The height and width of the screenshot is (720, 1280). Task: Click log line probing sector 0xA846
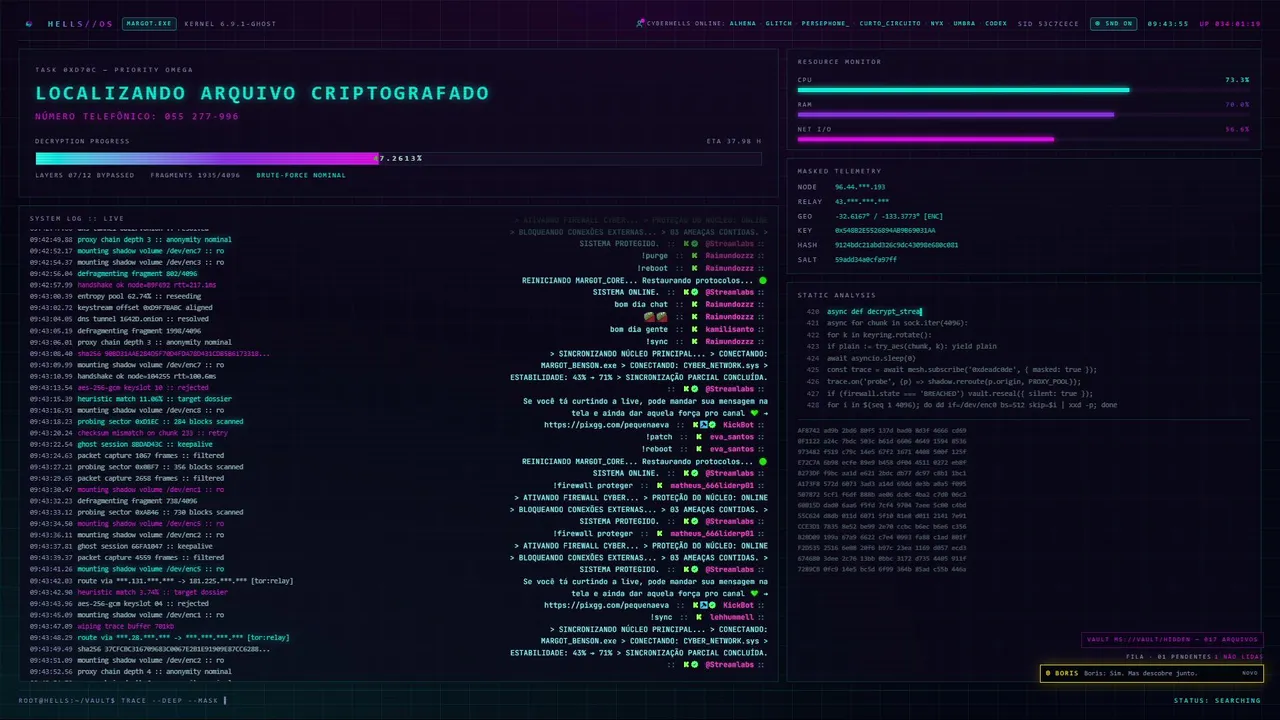click(136, 512)
